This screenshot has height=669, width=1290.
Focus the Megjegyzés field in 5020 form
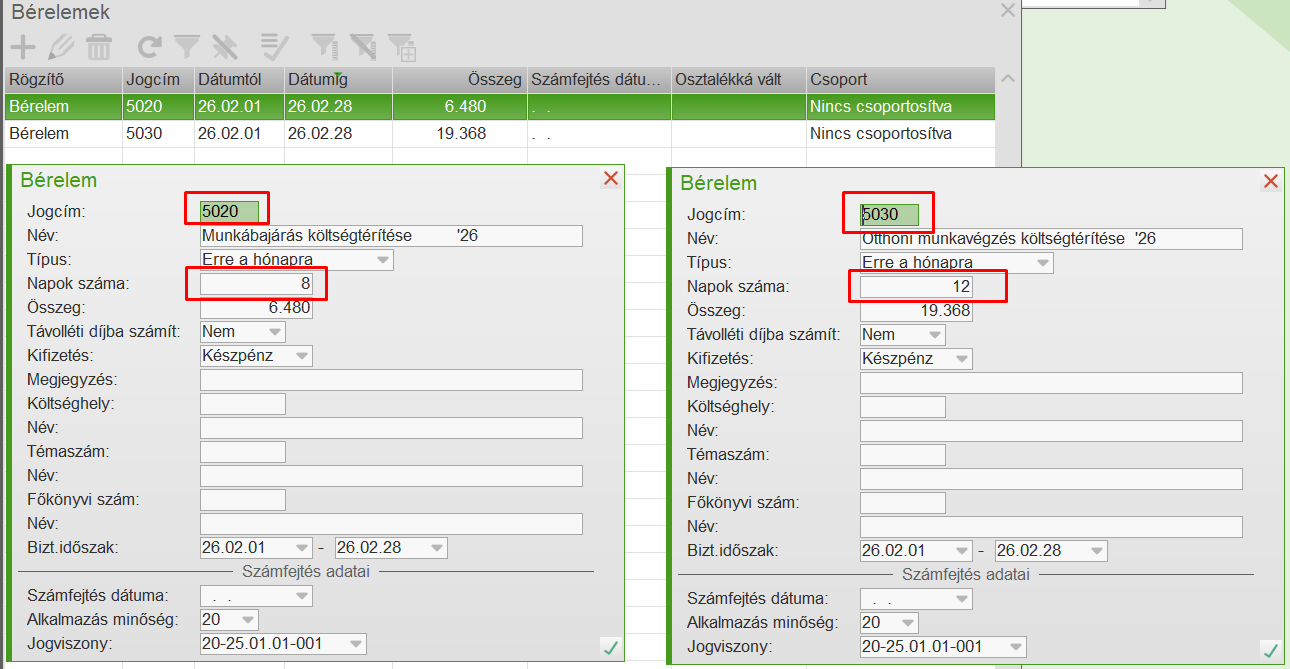point(391,380)
